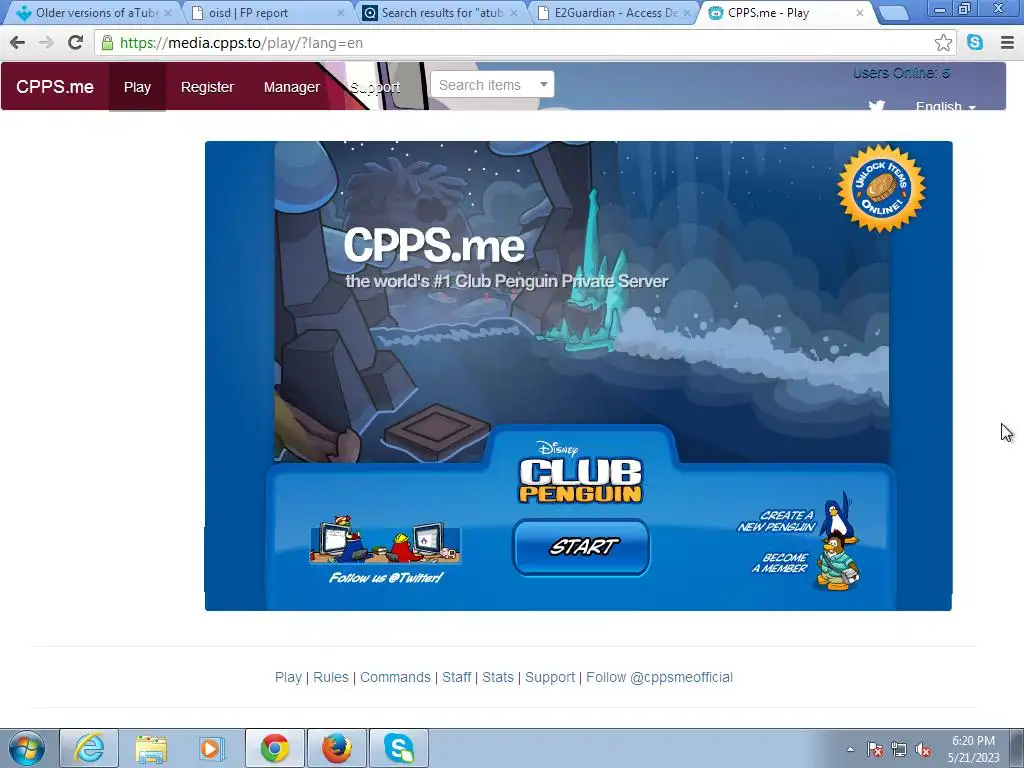Viewport: 1024px width, 768px height.
Task: Click the Become a Member penguin character
Action: pos(837,563)
